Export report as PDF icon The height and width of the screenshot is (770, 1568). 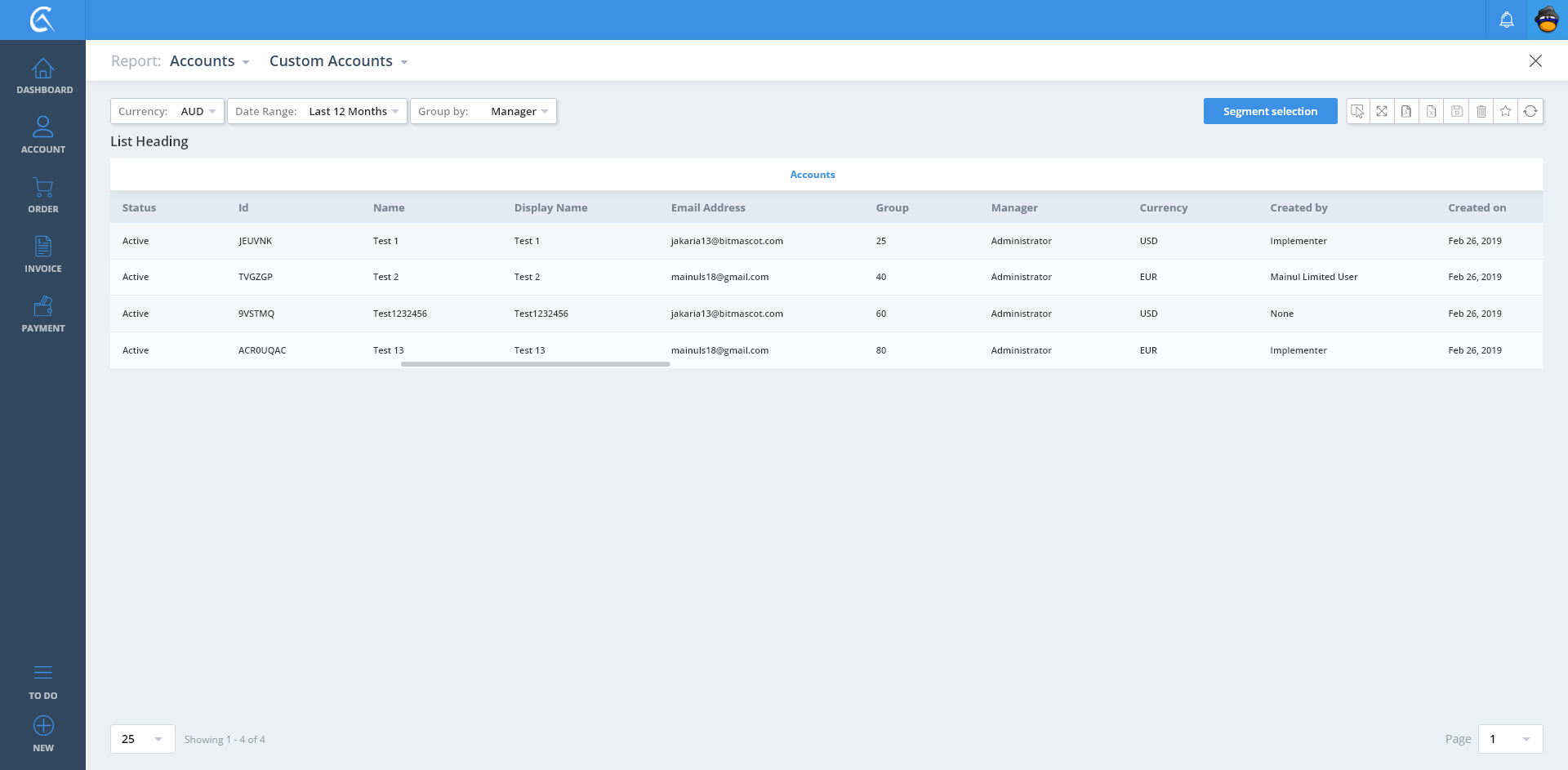tap(1406, 111)
